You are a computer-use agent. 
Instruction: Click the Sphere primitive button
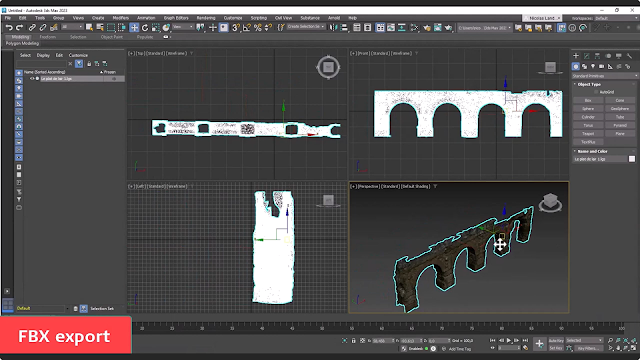pos(588,109)
